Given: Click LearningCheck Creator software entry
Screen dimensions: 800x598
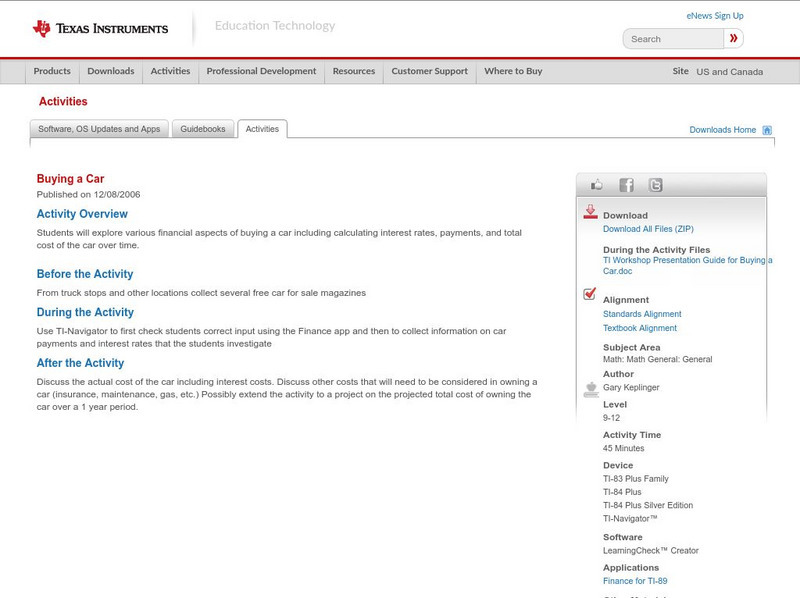Looking at the screenshot, I should 651,551.
